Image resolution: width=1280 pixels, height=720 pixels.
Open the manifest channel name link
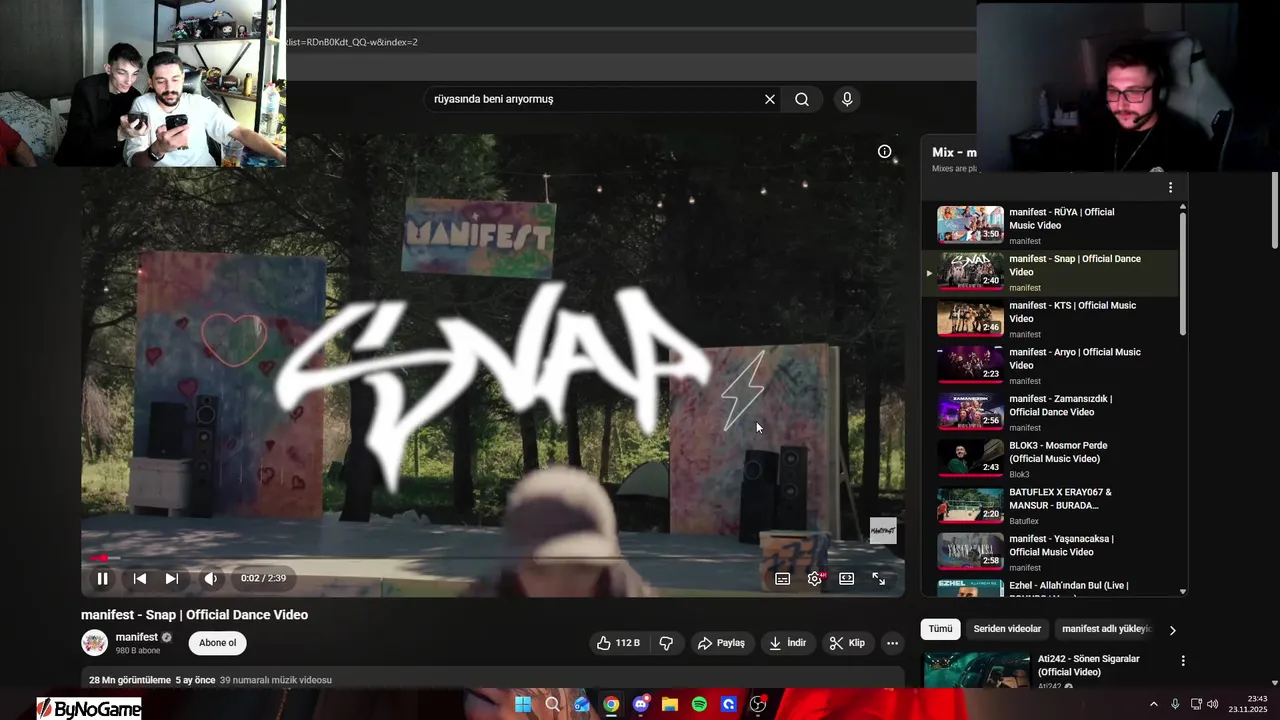pos(137,637)
